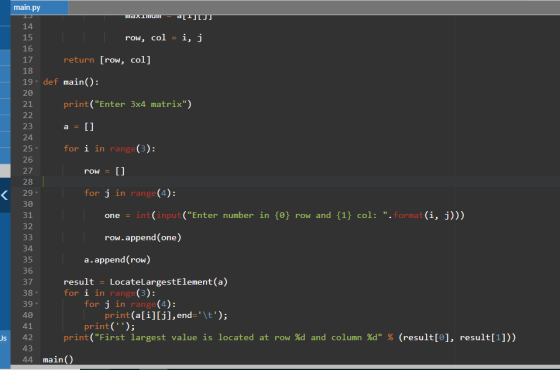560x370 pixels.
Task: Click line number 44 in the gutter
Action: 28,359
